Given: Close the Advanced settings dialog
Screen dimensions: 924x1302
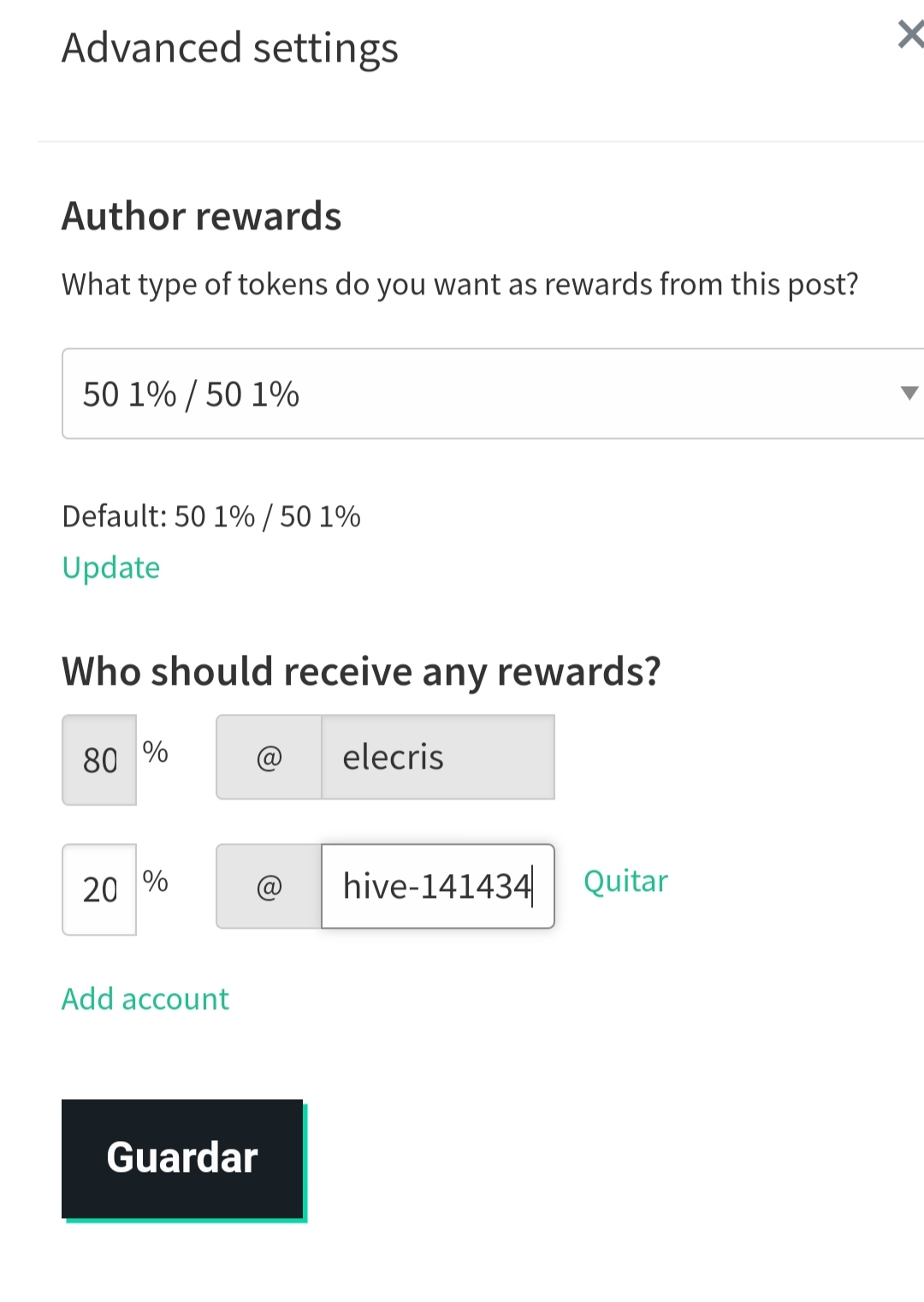Looking at the screenshot, I should tap(910, 34).
